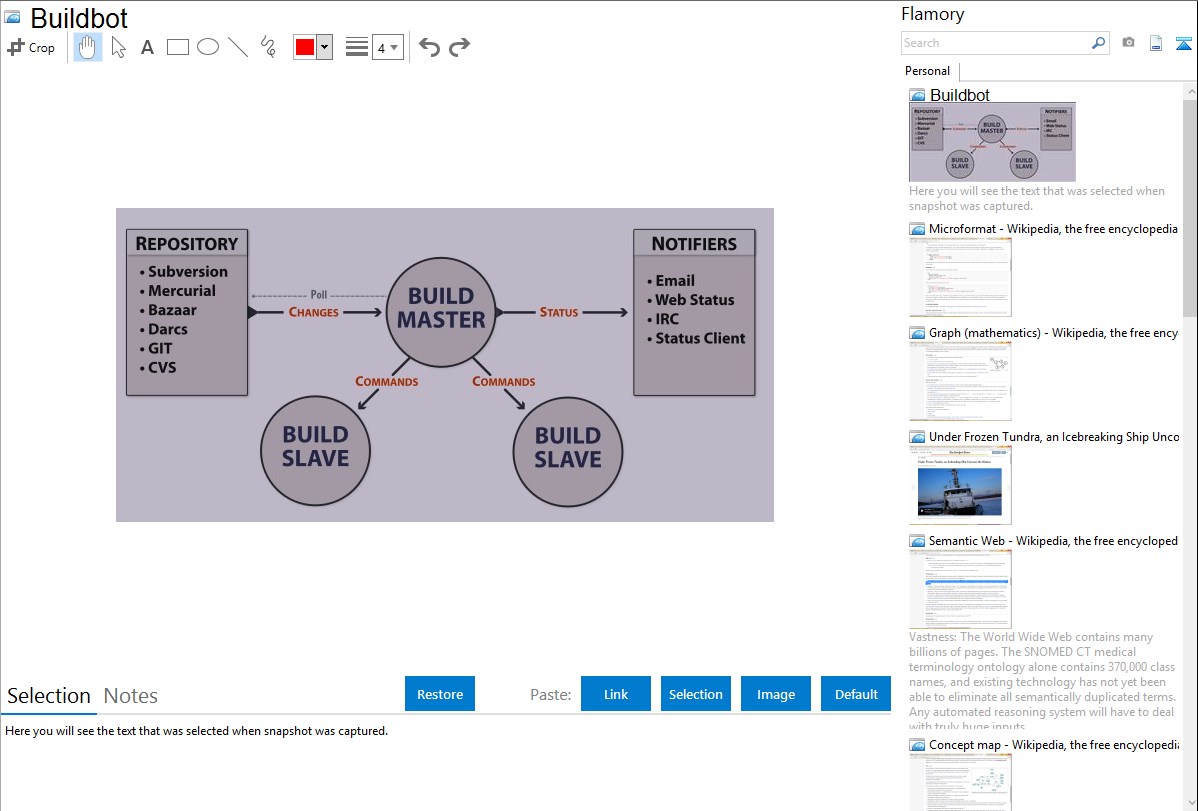Pick the rectangle shape tool
This screenshot has height=811, width=1198.
pos(177,47)
